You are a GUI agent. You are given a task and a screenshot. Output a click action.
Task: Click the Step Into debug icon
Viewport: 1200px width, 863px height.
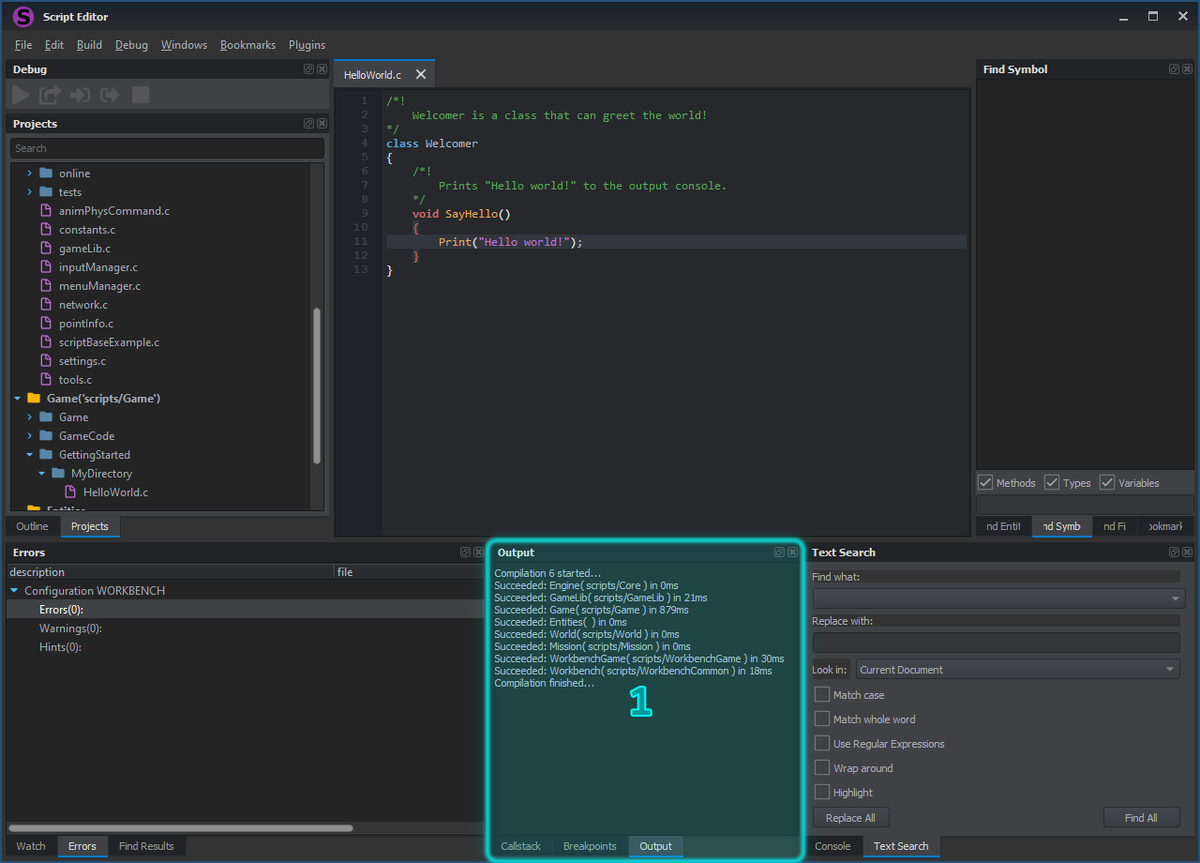(79, 94)
